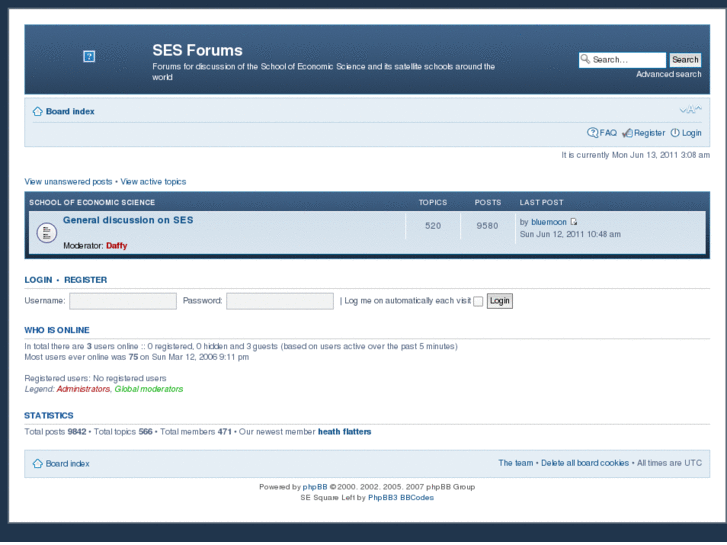Viewport: 727px width, 545px height.
Task: Focus the Password input field
Action: (x=280, y=301)
